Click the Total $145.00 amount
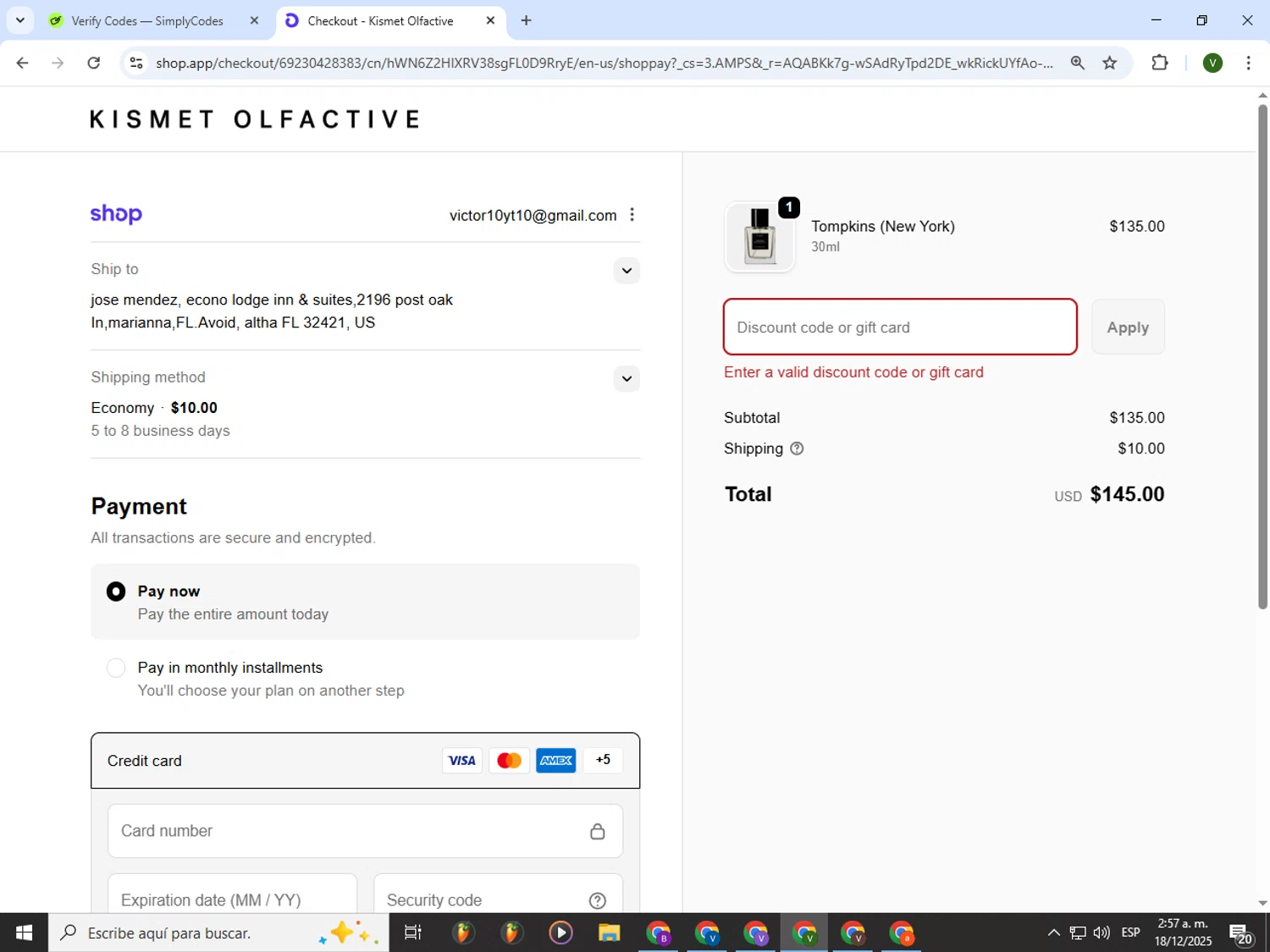This screenshot has height=952, width=1270. click(x=1127, y=494)
